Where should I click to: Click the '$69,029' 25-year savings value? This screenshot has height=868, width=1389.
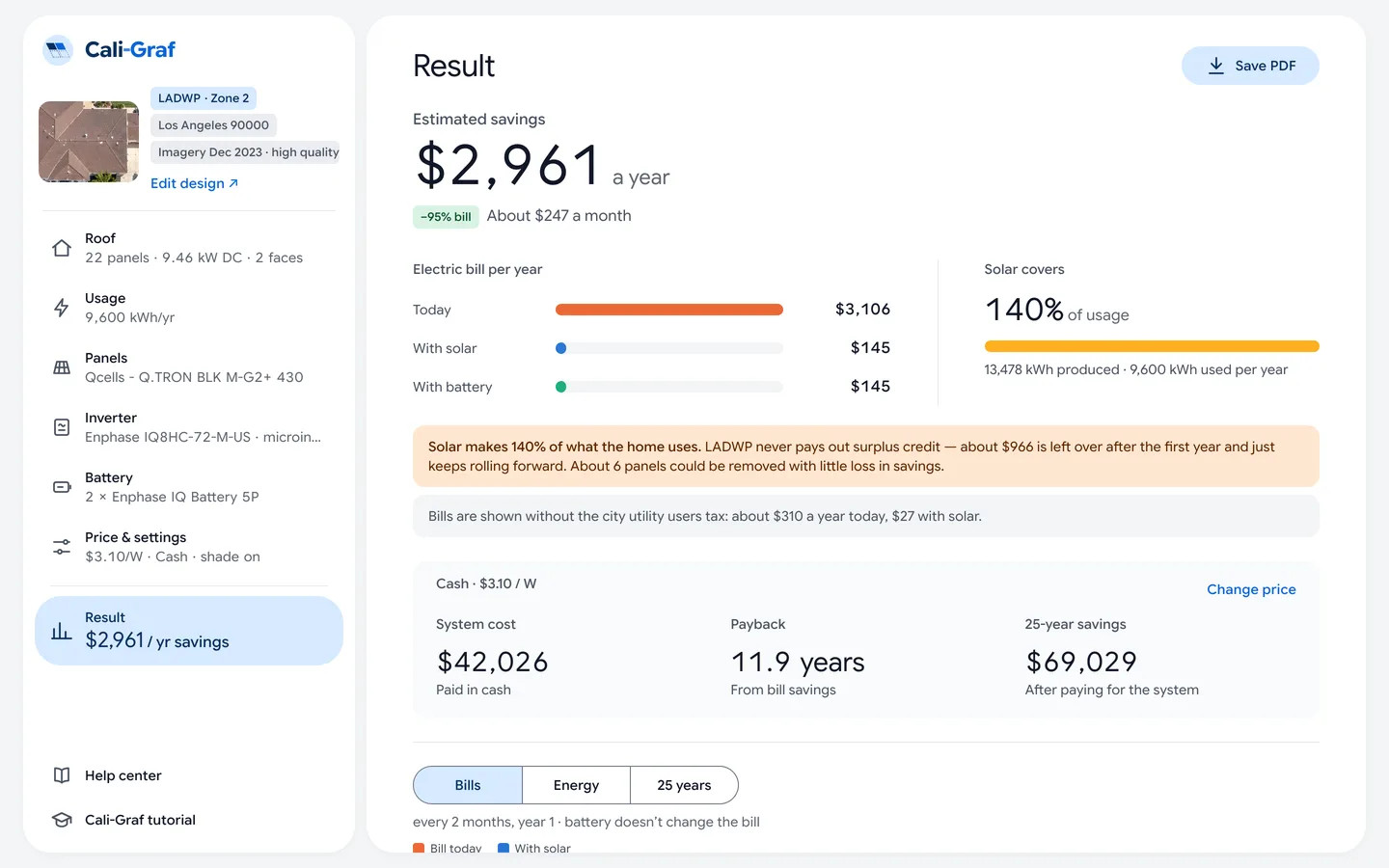tap(1081, 662)
